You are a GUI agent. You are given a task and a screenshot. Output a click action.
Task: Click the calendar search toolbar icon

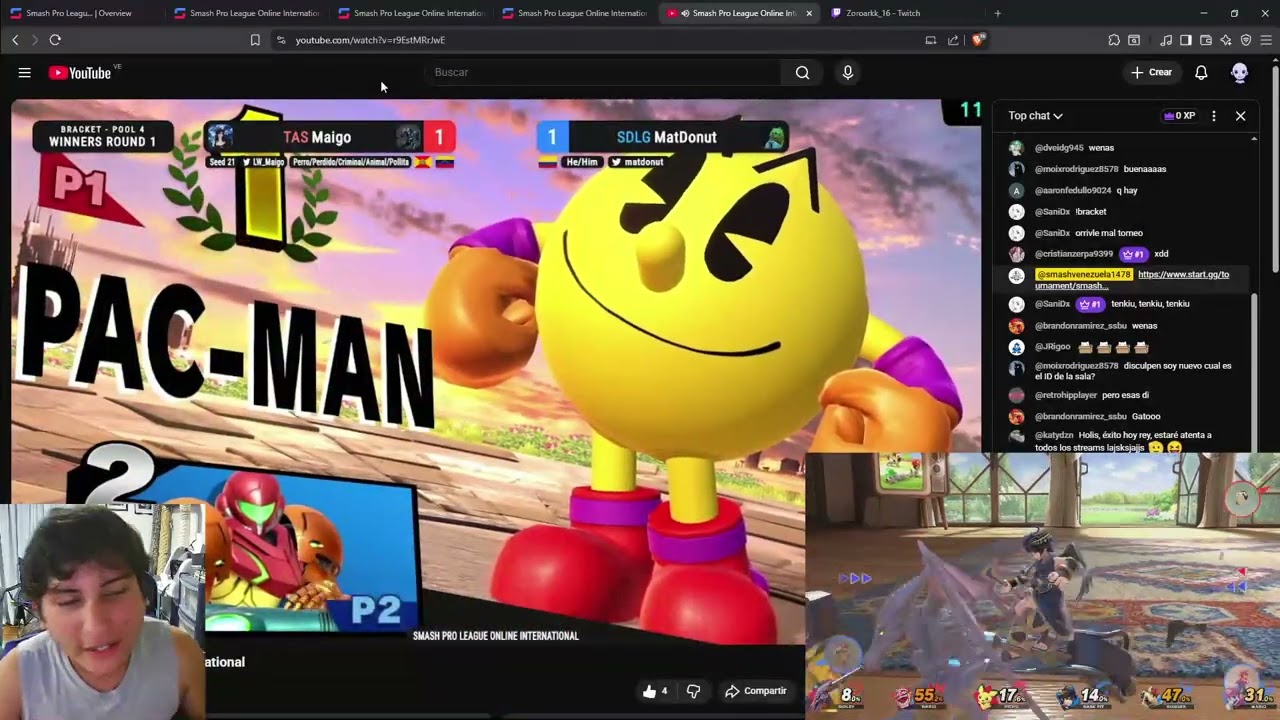(1134, 40)
